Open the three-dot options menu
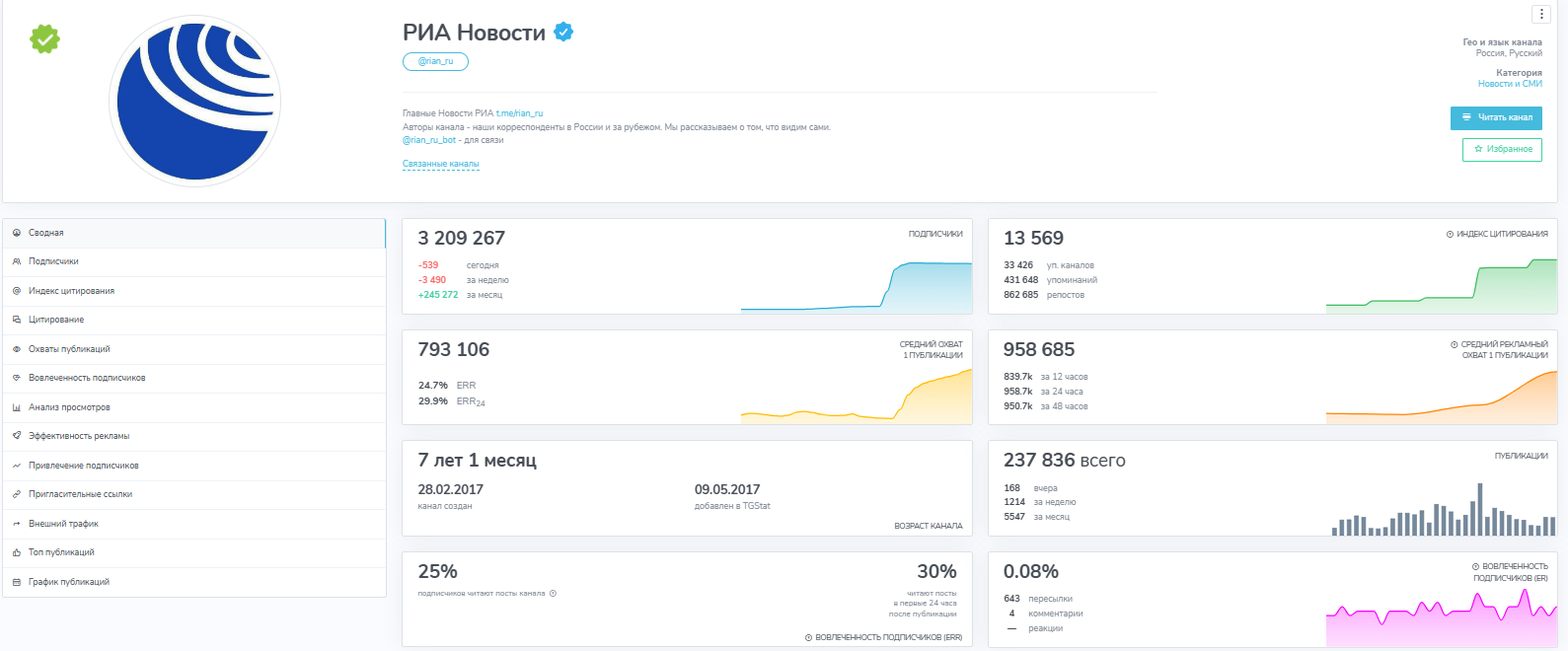Image resolution: width=1568 pixels, height=651 pixels. tap(1541, 14)
